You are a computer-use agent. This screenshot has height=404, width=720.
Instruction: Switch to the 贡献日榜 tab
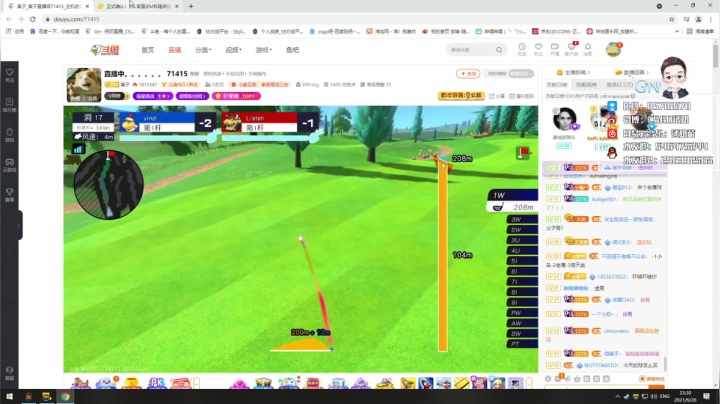[x=557, y=85]
